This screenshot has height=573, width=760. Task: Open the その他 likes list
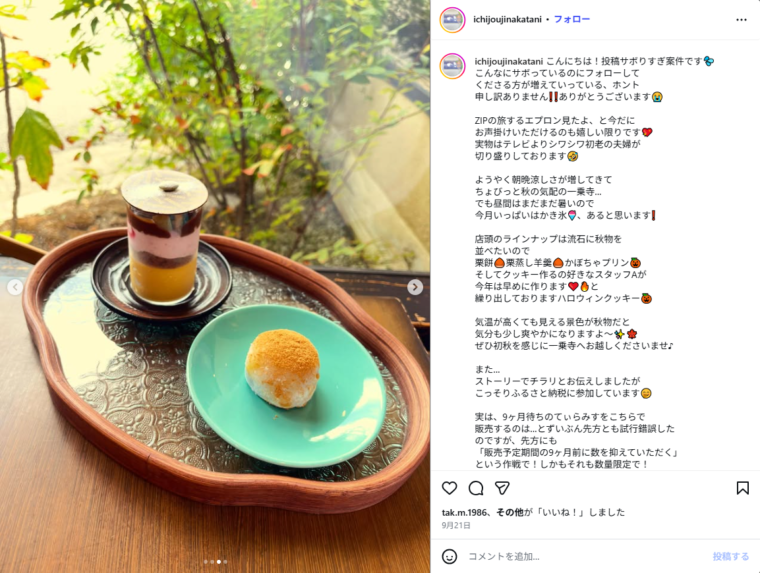[510, 512]
